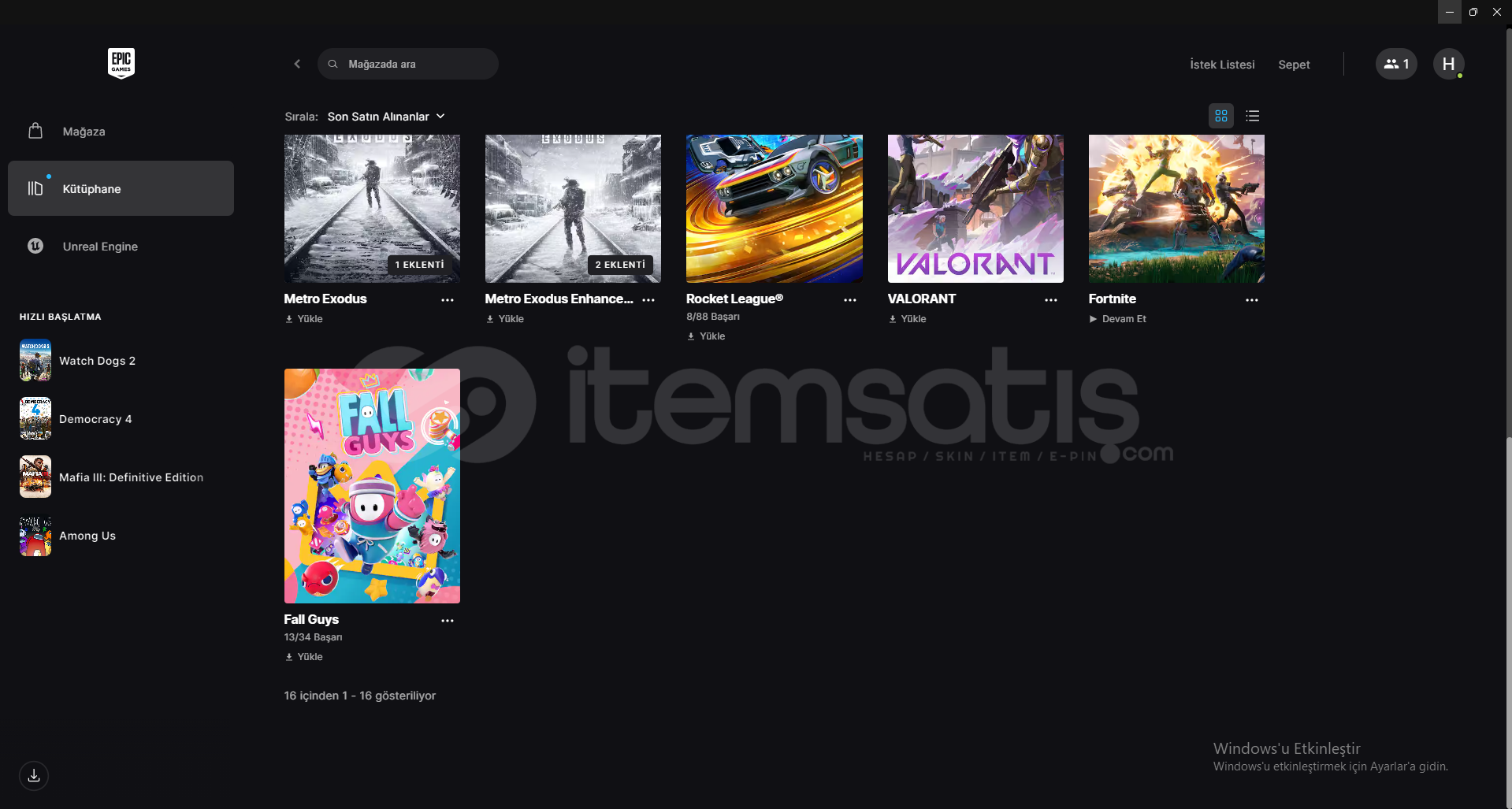The height and width of the screenshot is (809, 1512).
Task: Click 8/88 Başarı achievements text
Action: pyautogui.click(x=713, y=317)
